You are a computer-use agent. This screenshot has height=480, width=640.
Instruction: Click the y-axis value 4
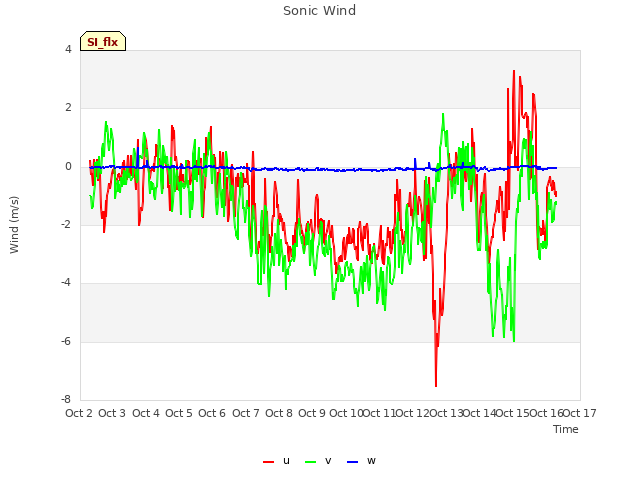point(68,49)
